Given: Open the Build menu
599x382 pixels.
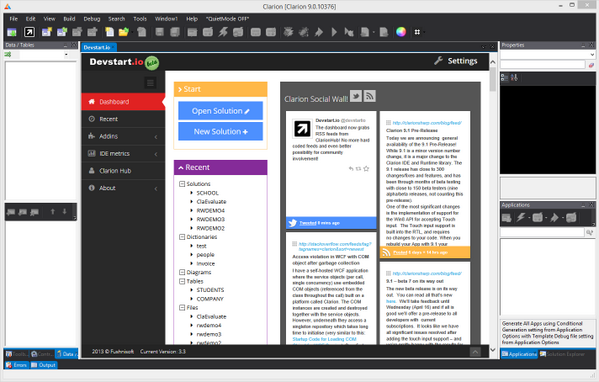Looking at the screenshot, I should 69,18.
